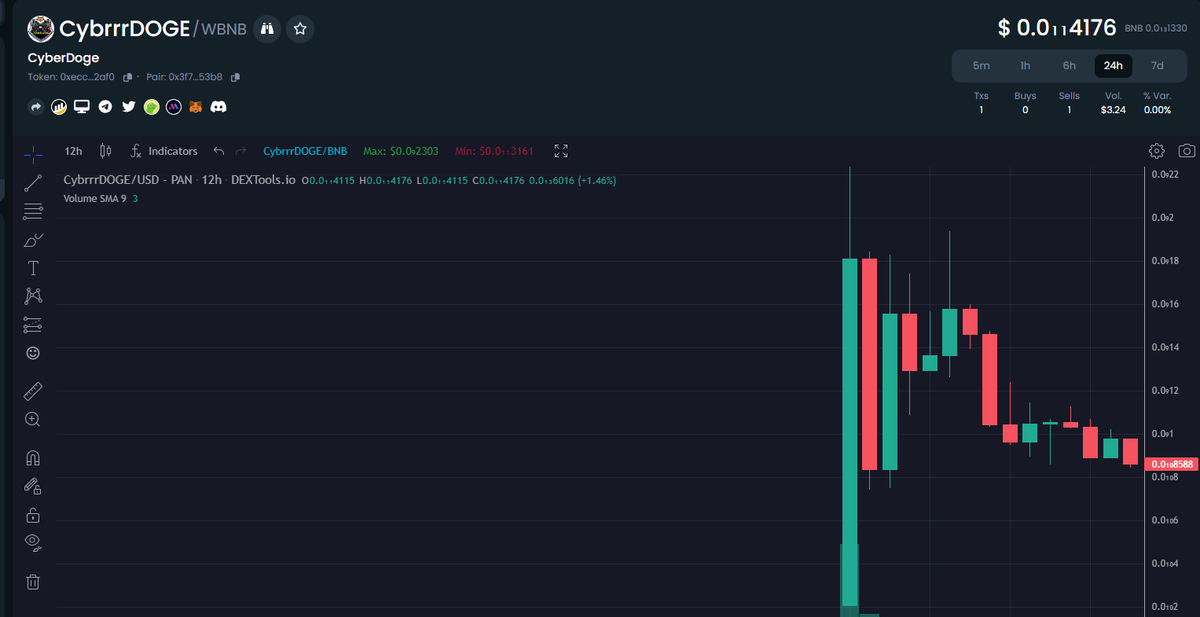The image size is (1200, 617).
Task: Select the XABCD pattern tool
Action: (x=33, y=296)
